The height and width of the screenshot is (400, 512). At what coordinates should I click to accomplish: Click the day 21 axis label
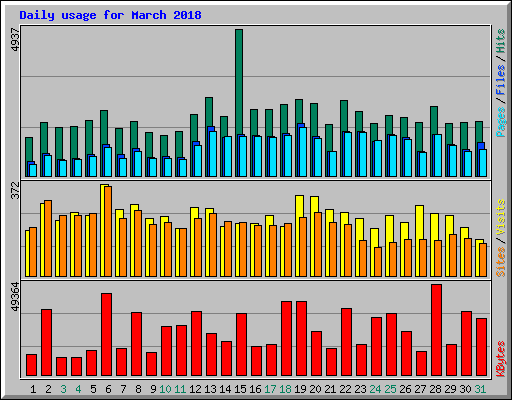tap(330, 389)
